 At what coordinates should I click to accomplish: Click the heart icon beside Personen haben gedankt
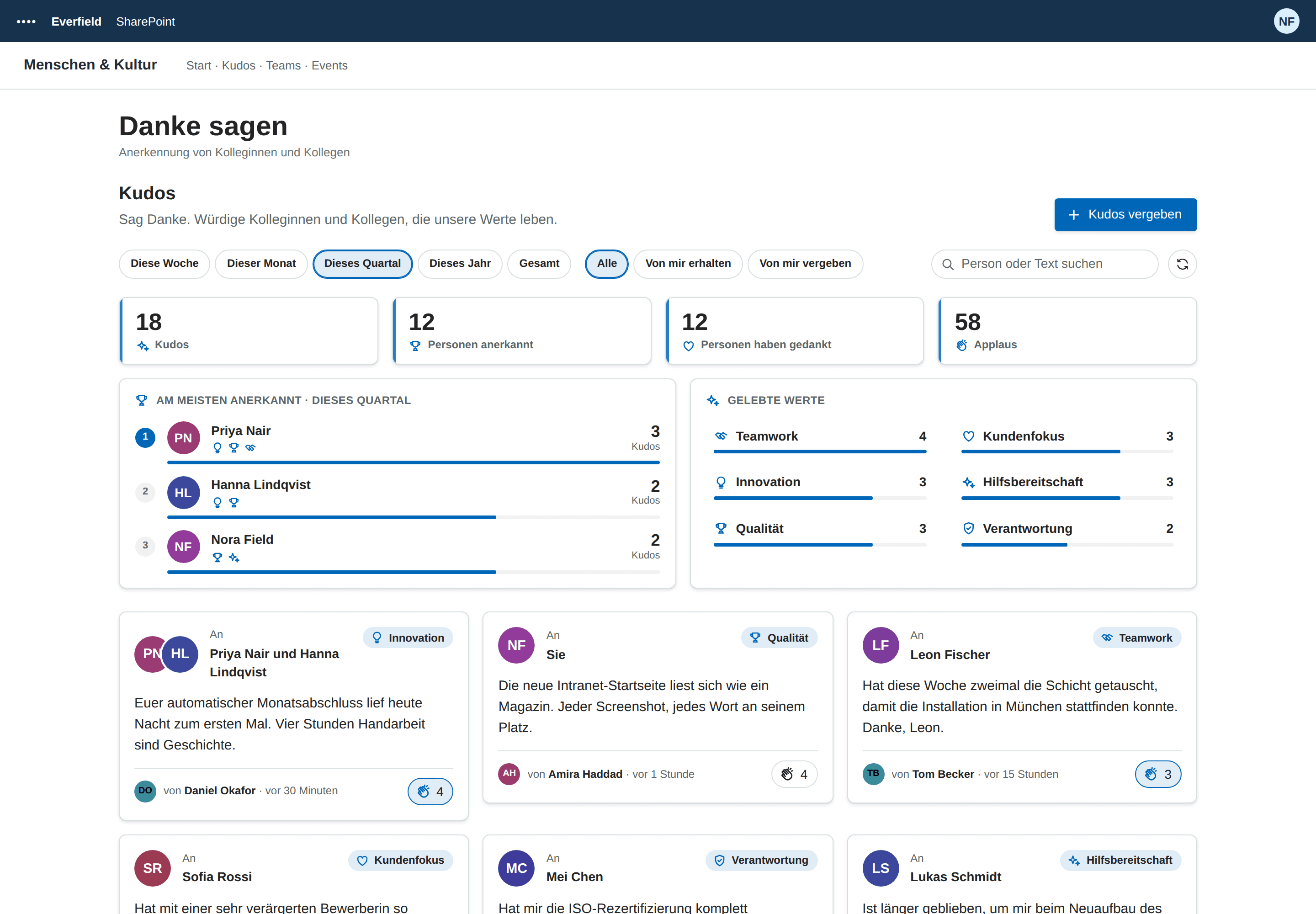tap(688, 345)
